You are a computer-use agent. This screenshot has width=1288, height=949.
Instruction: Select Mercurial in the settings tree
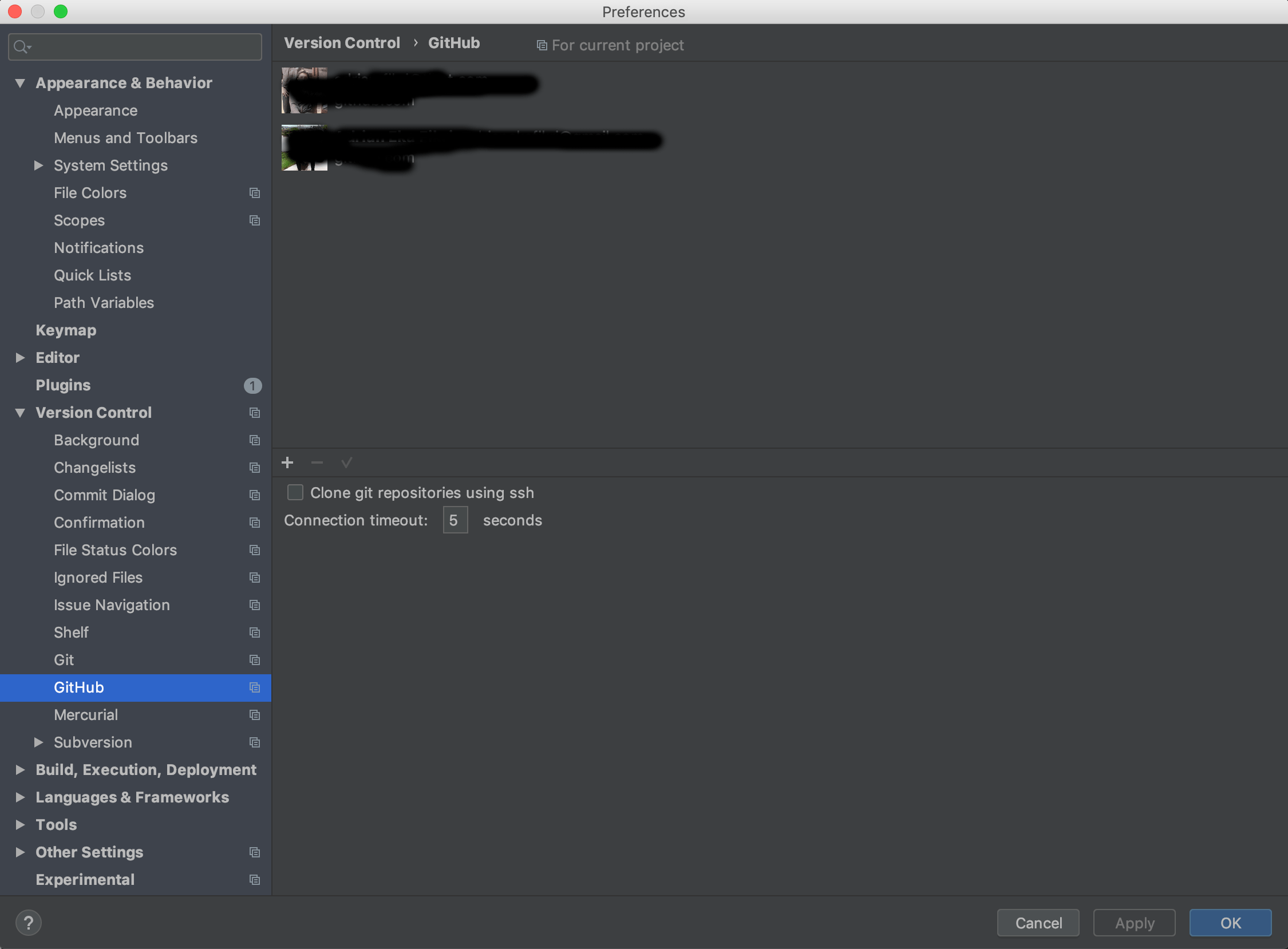[86, 715]
